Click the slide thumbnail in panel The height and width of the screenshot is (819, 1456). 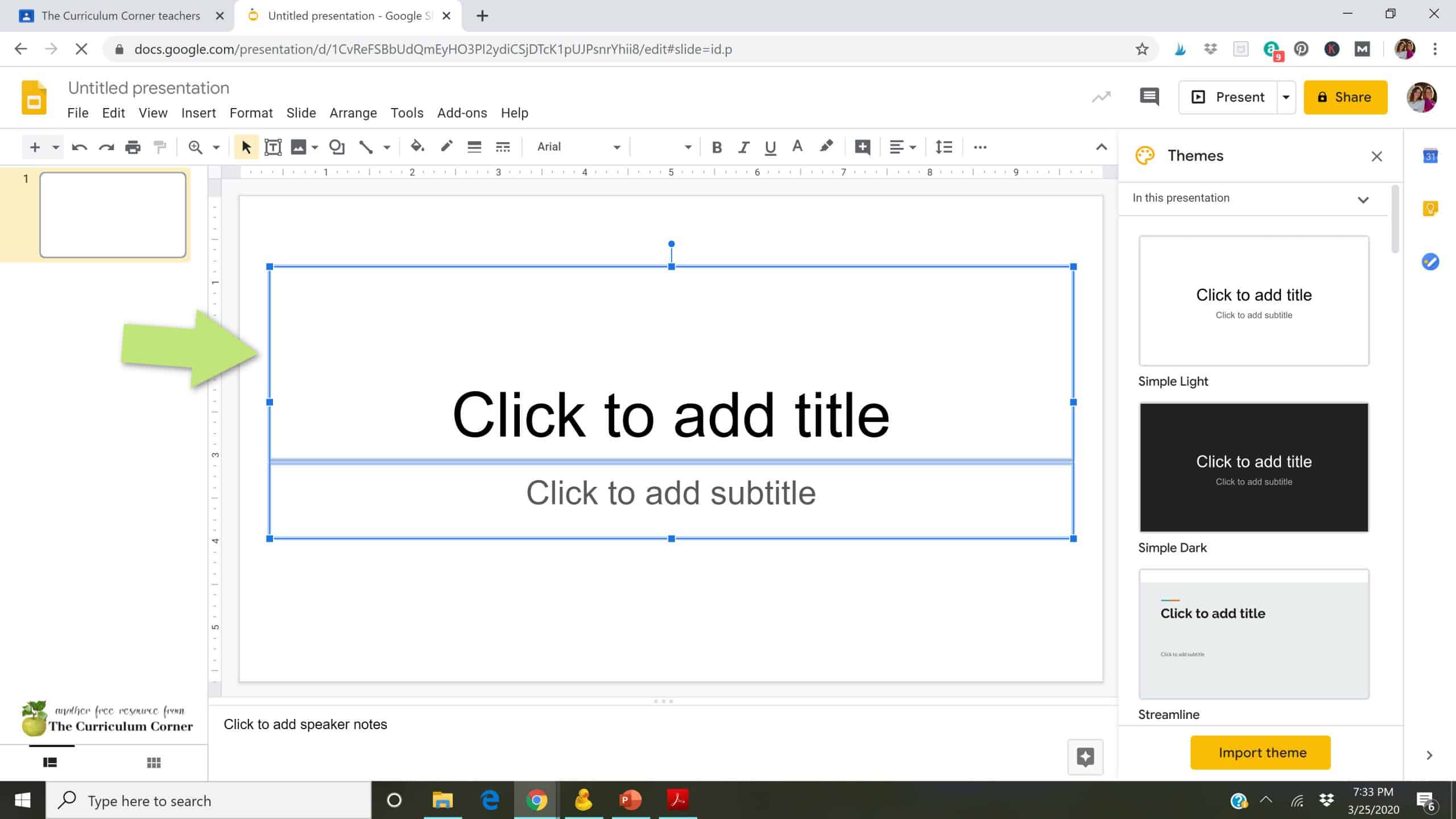(112, 213)
